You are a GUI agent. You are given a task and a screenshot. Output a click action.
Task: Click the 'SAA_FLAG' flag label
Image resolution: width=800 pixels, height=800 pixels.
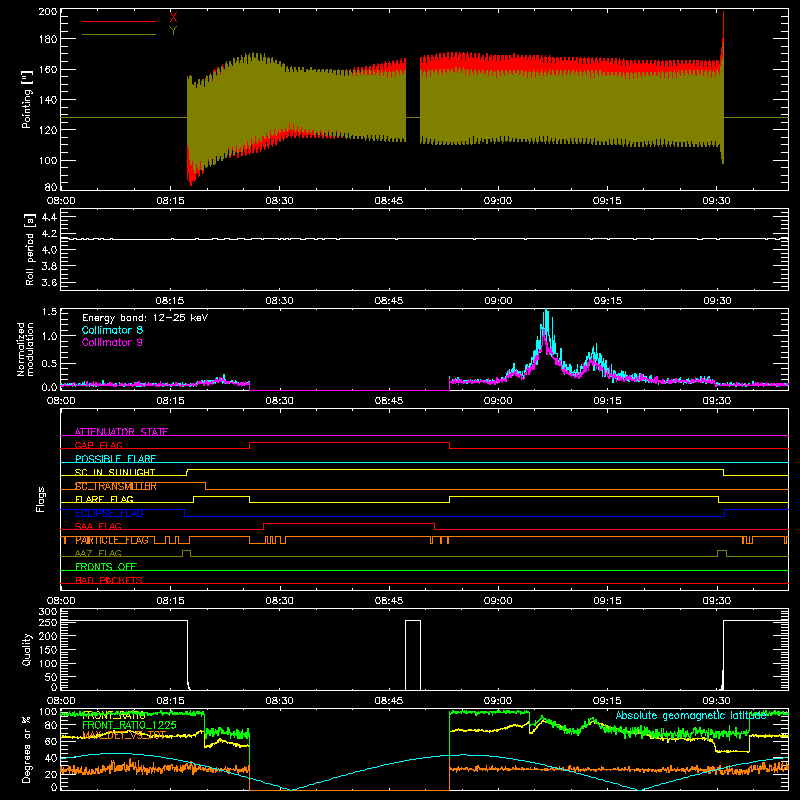tap(98, 526)
